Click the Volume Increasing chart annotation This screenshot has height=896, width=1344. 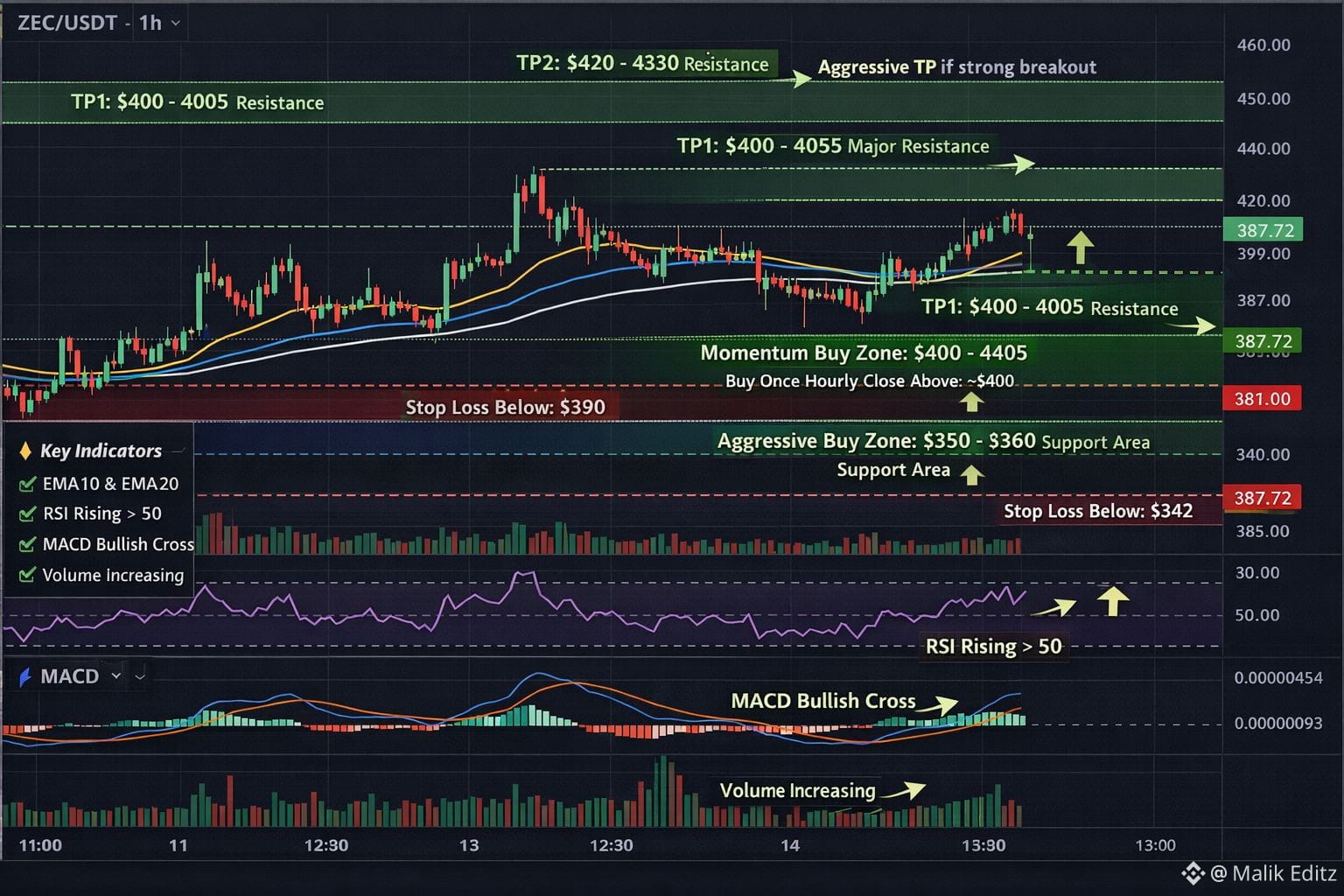pos(797,791)
